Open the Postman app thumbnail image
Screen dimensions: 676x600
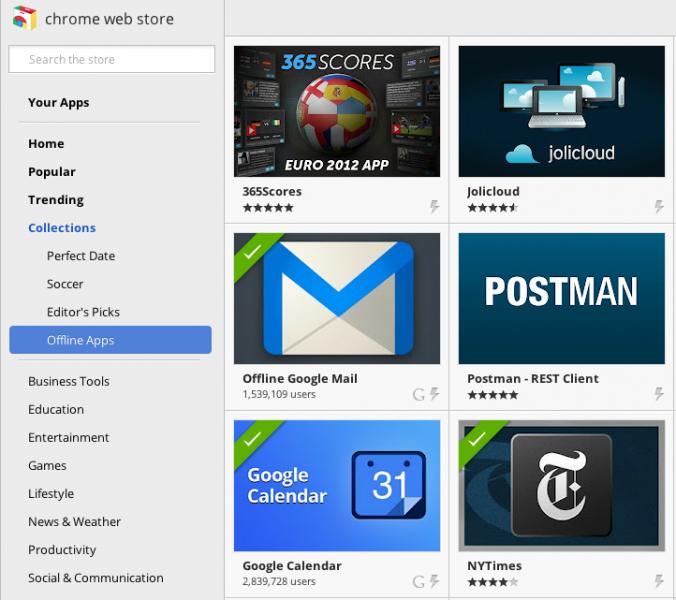(561, 298)
